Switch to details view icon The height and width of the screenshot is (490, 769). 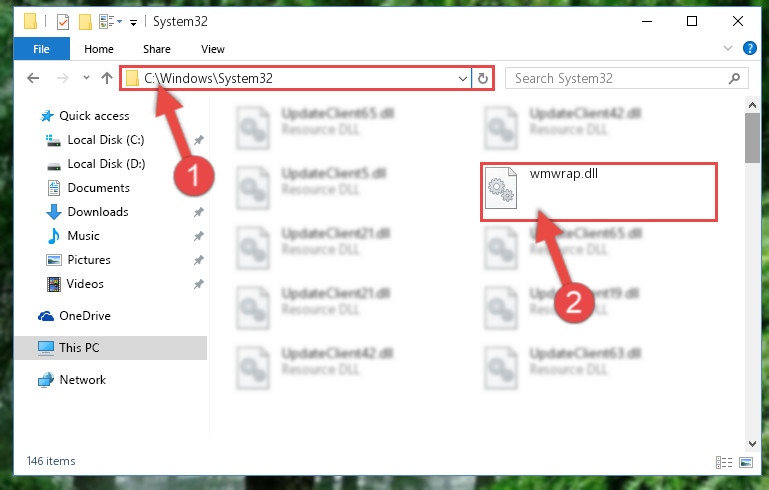click(x=723, y=462)
